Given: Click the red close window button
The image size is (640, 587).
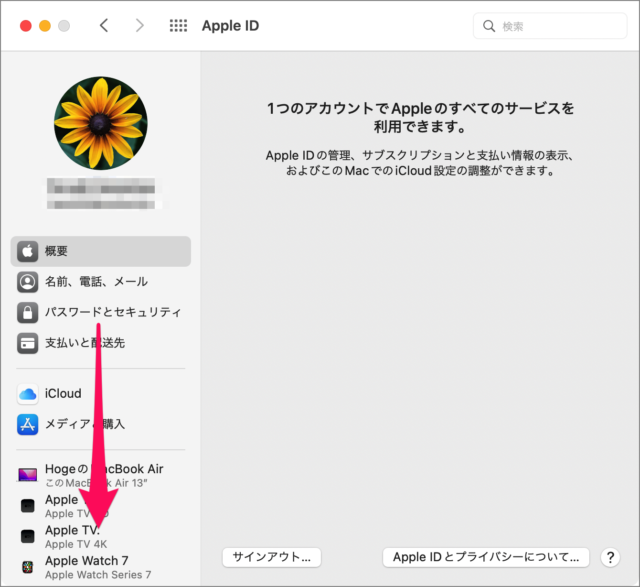Looking at the screenshot, I should pyautogui.click(x=26, y=26).
